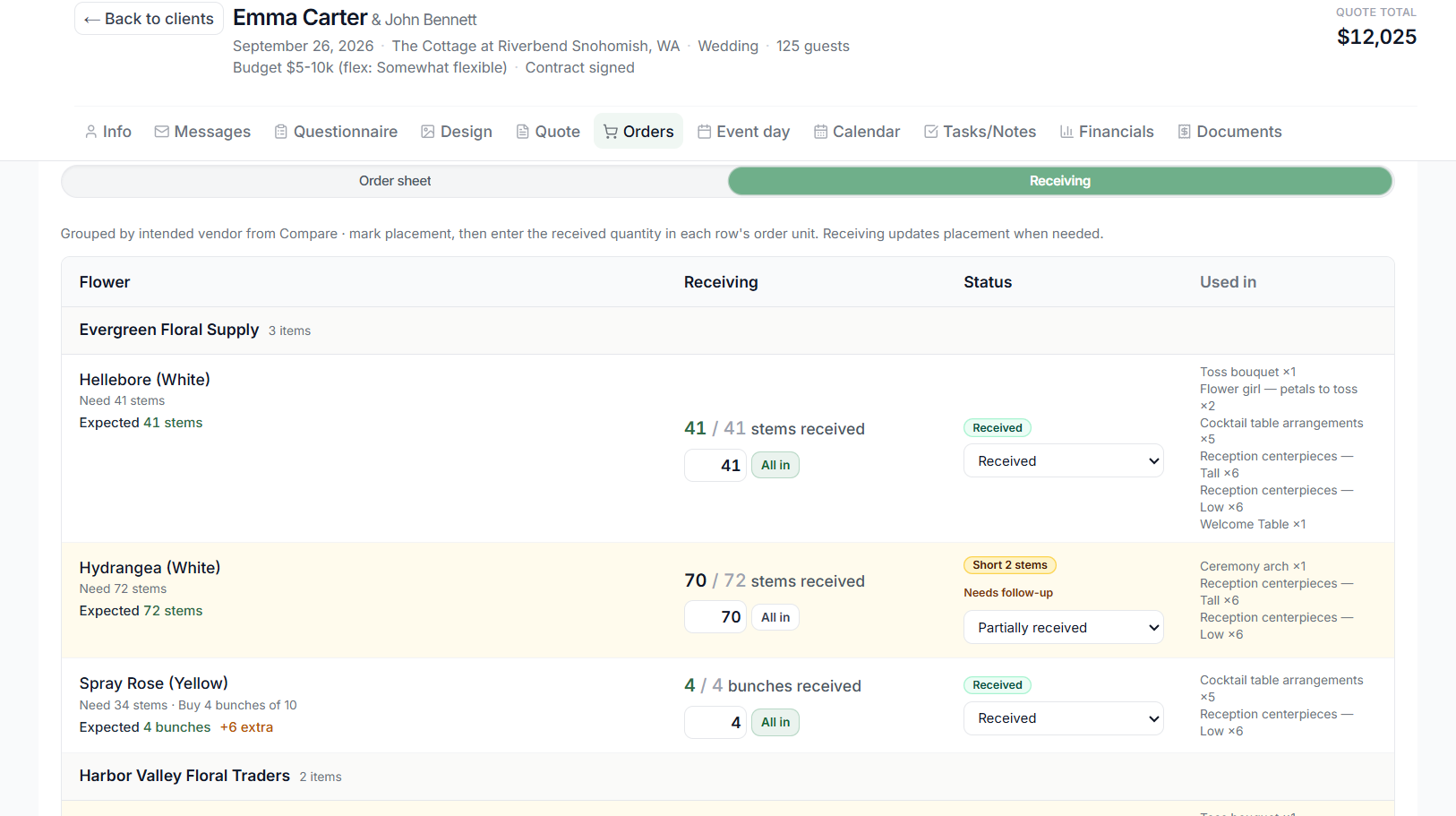Click the Info tab person icon

(91, 132)
